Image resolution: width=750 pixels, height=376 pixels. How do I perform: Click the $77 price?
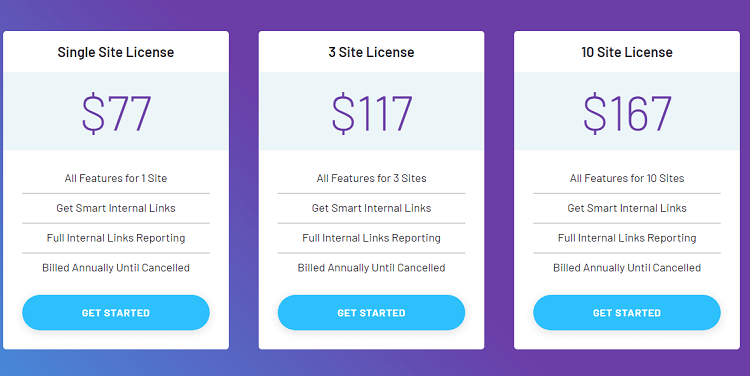point(116,113)
